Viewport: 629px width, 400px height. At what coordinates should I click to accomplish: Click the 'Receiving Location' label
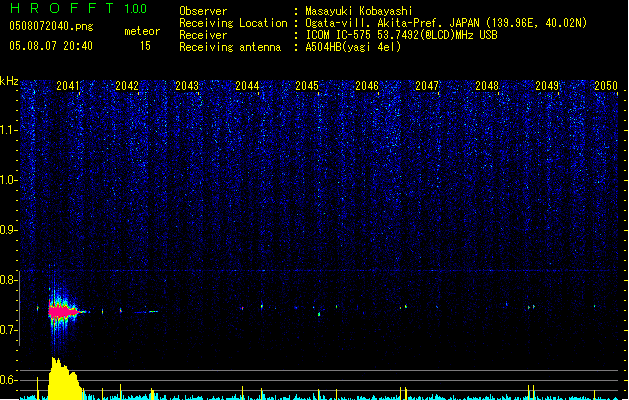(233, 23)
